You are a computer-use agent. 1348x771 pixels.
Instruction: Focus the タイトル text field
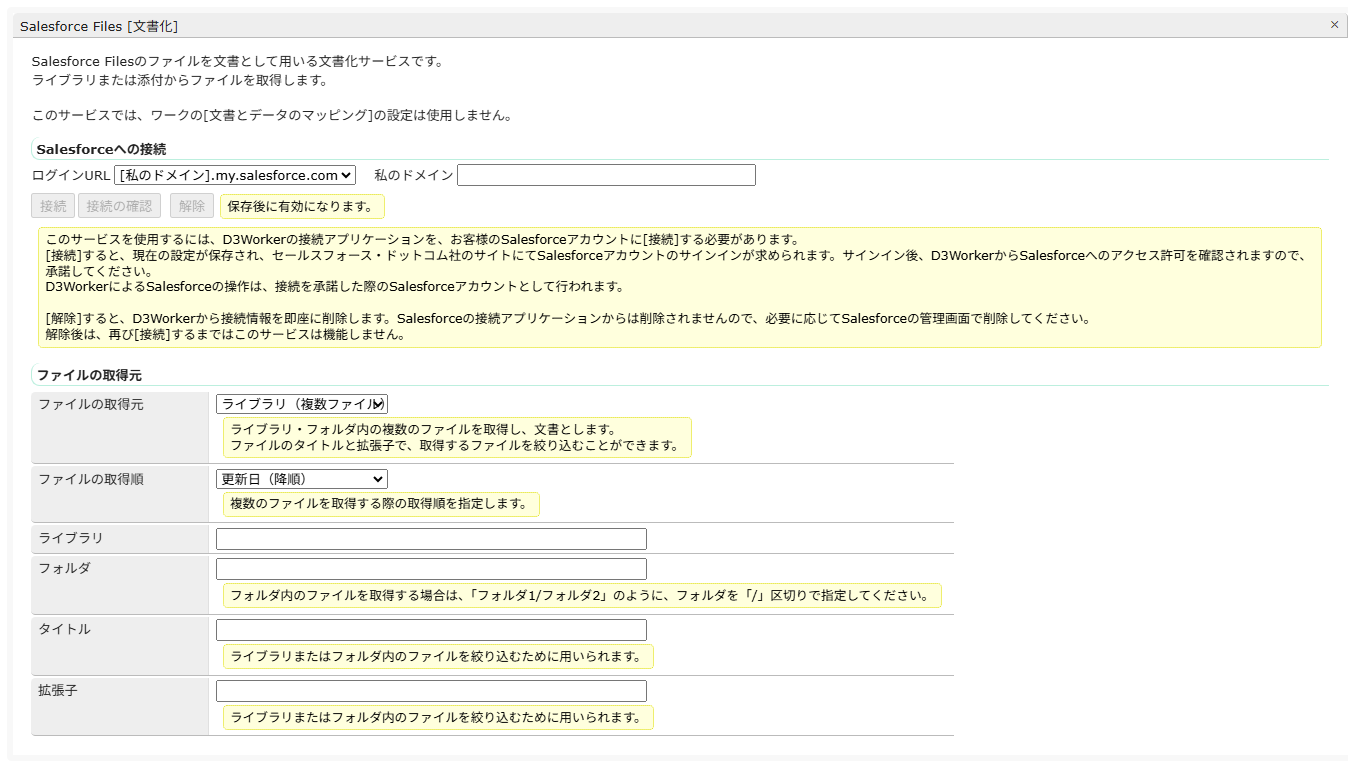[x=431, y=630]
